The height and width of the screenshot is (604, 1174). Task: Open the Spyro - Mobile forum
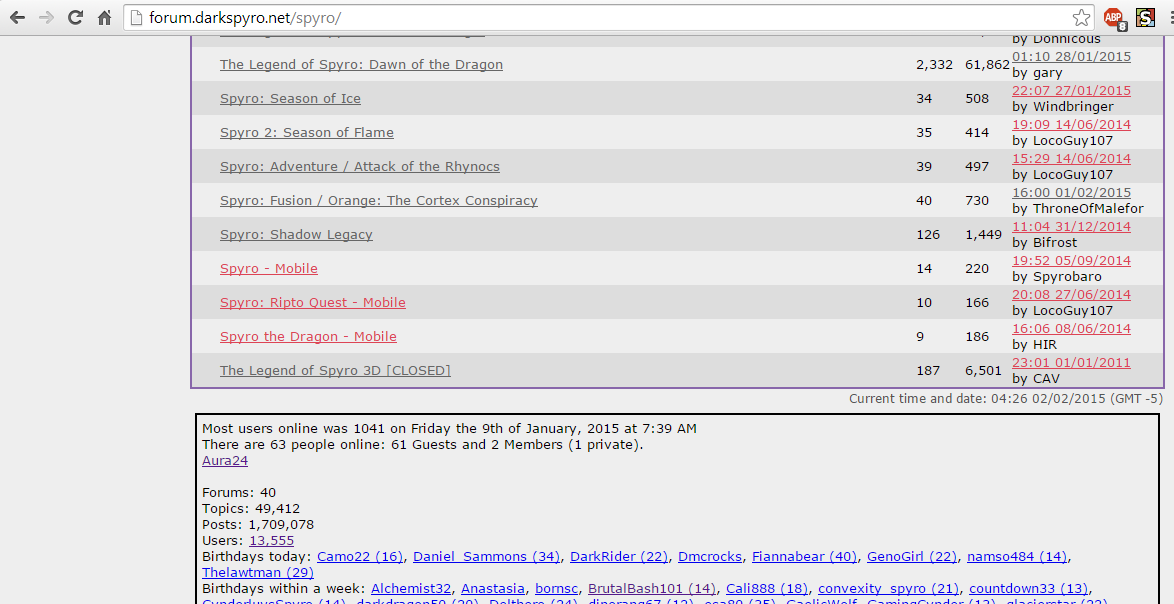[268, 269]
